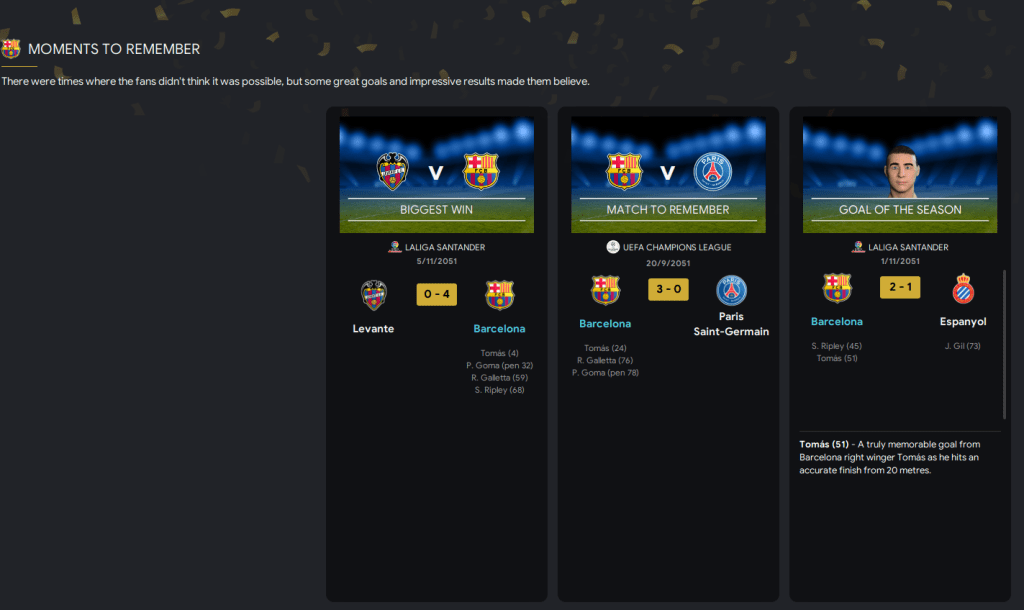Select the Barcelona name under the Biggest Win card
The width and height of the screenshot is (1024, 610).
[x=499, y=329]
